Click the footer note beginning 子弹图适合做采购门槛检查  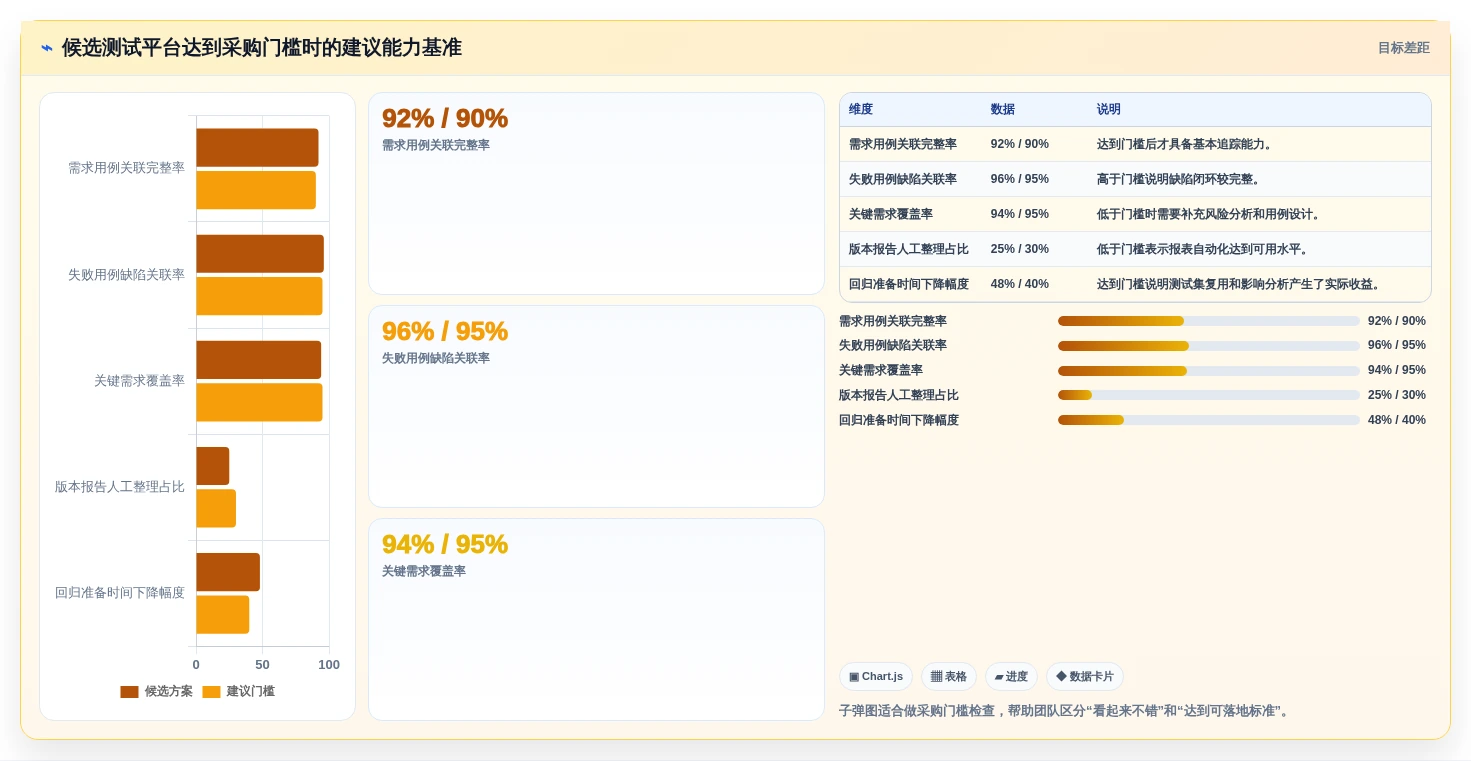(1066, 711)
